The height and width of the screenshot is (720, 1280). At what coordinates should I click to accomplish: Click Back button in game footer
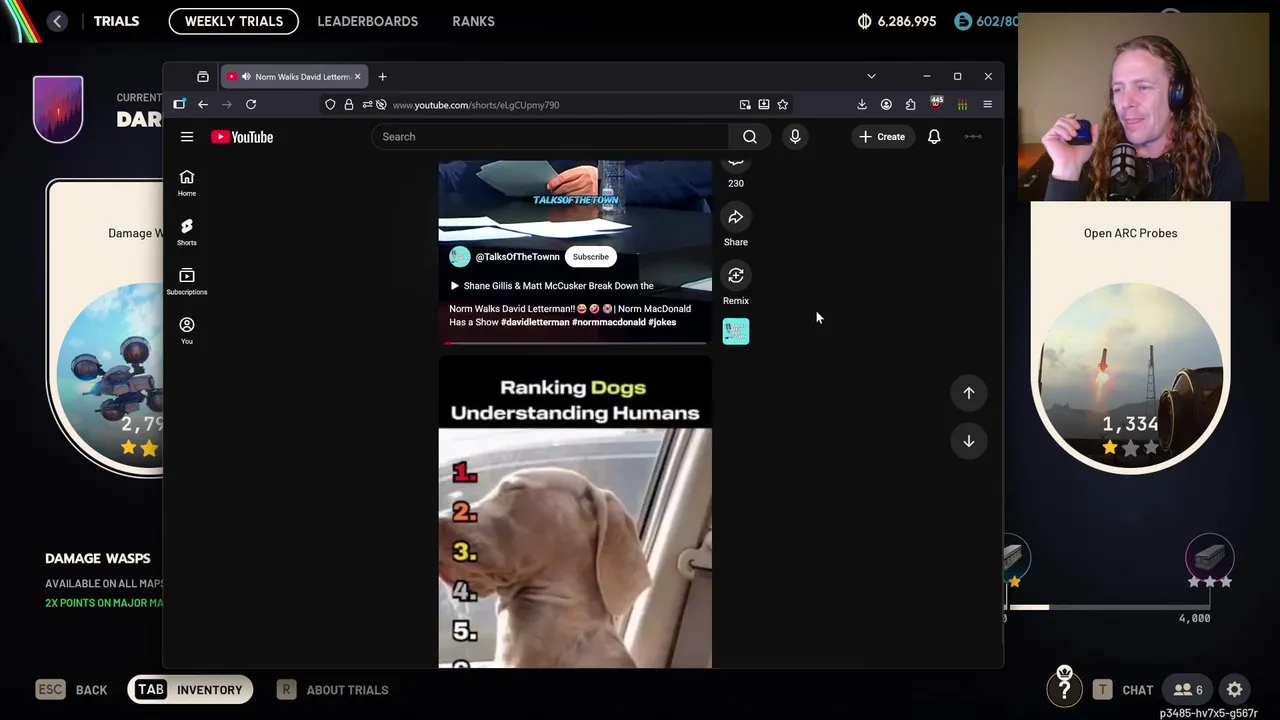(72, 690)
